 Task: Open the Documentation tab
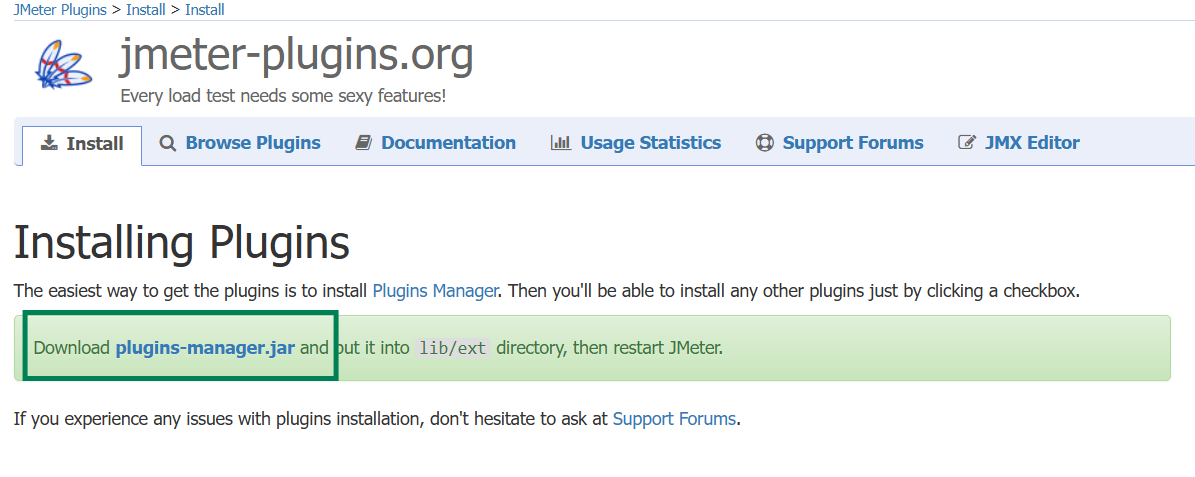tap(435, 143)
